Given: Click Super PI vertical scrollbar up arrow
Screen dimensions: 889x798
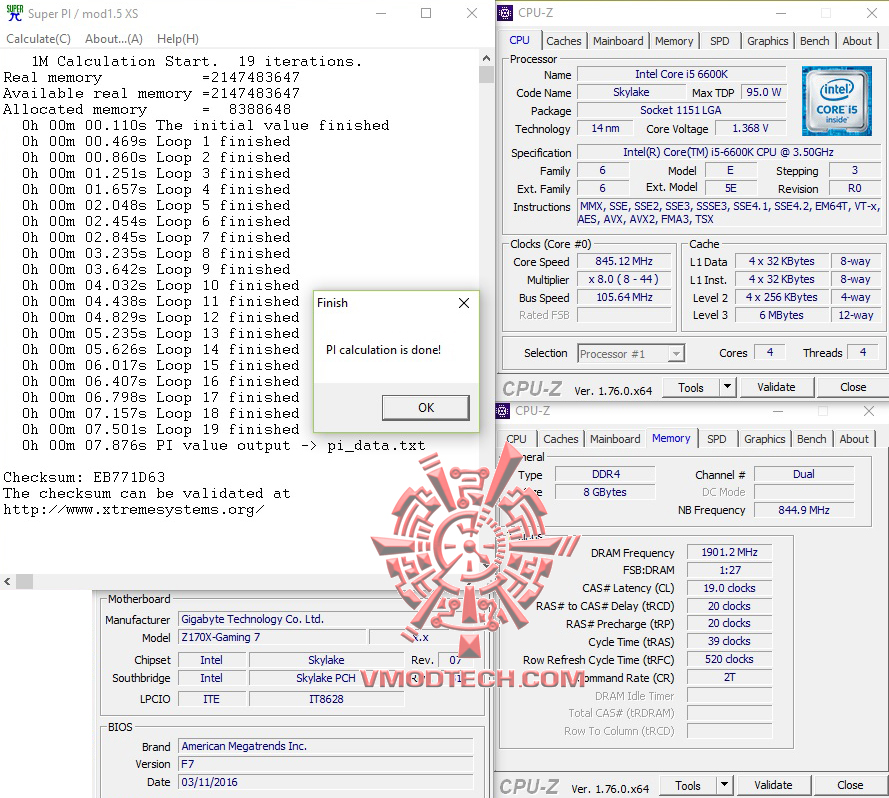Looking at the screenshot, I should pyautogui.click(x=486, y=57).
